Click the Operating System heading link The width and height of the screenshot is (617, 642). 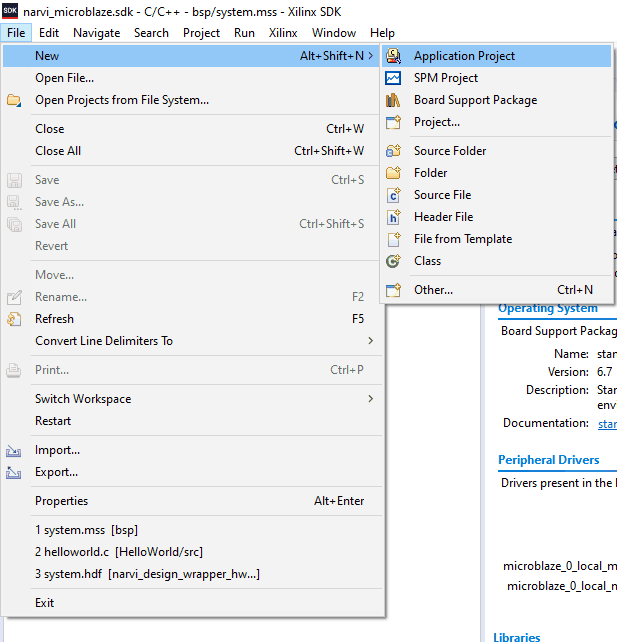(548, 308)
